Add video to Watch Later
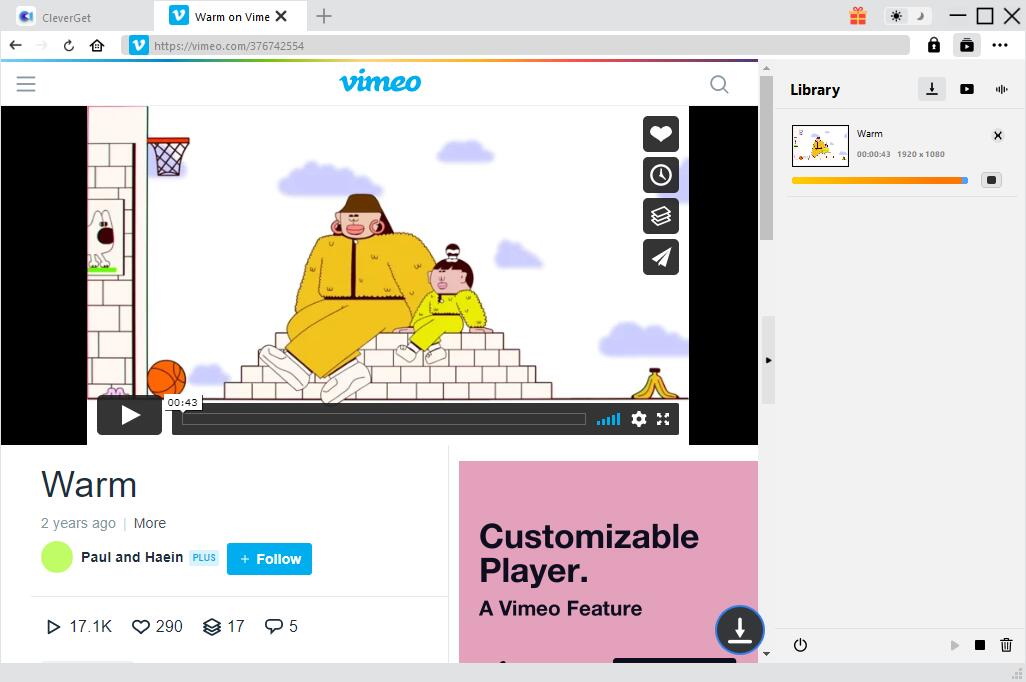The width and height of the screenshot is (1026, 682). click(x=660, y=175)
